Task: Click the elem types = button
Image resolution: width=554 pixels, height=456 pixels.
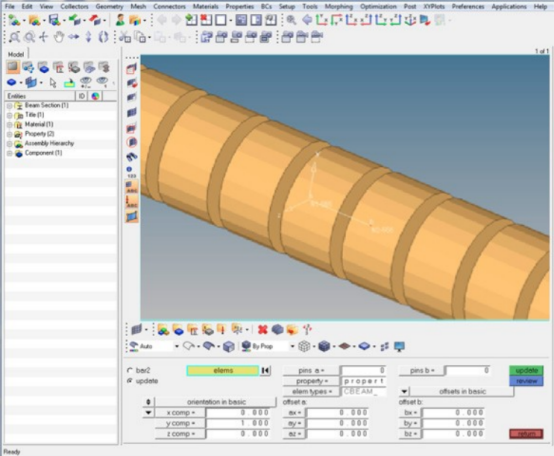Action: click(311, 392)
